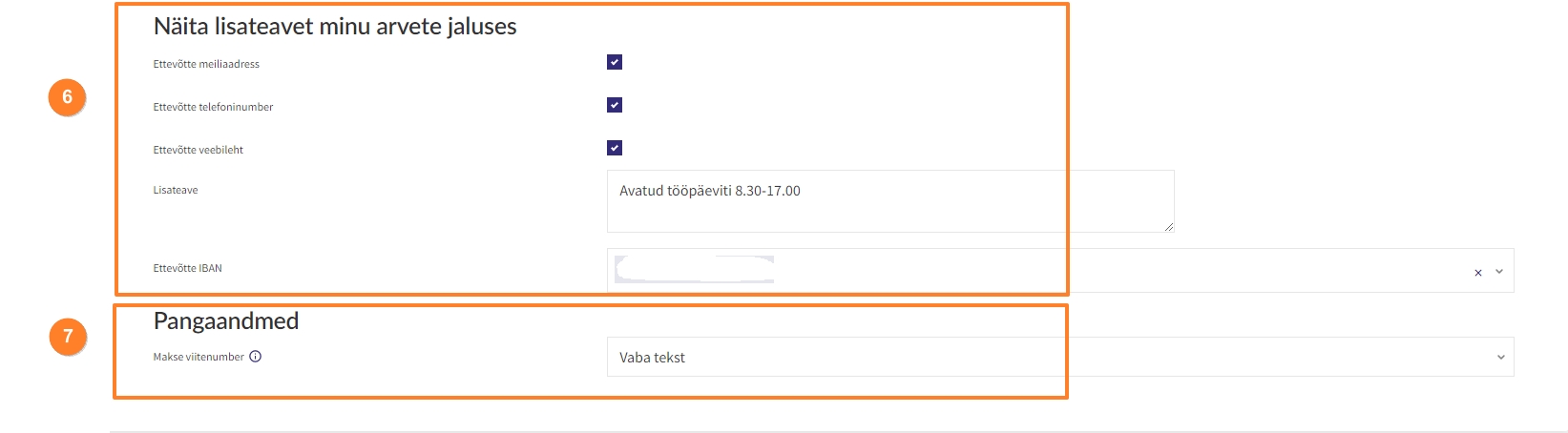Click the Pangaandmed section heading
The width and height of the screenshot is (1568, 433).
point(226,320)
